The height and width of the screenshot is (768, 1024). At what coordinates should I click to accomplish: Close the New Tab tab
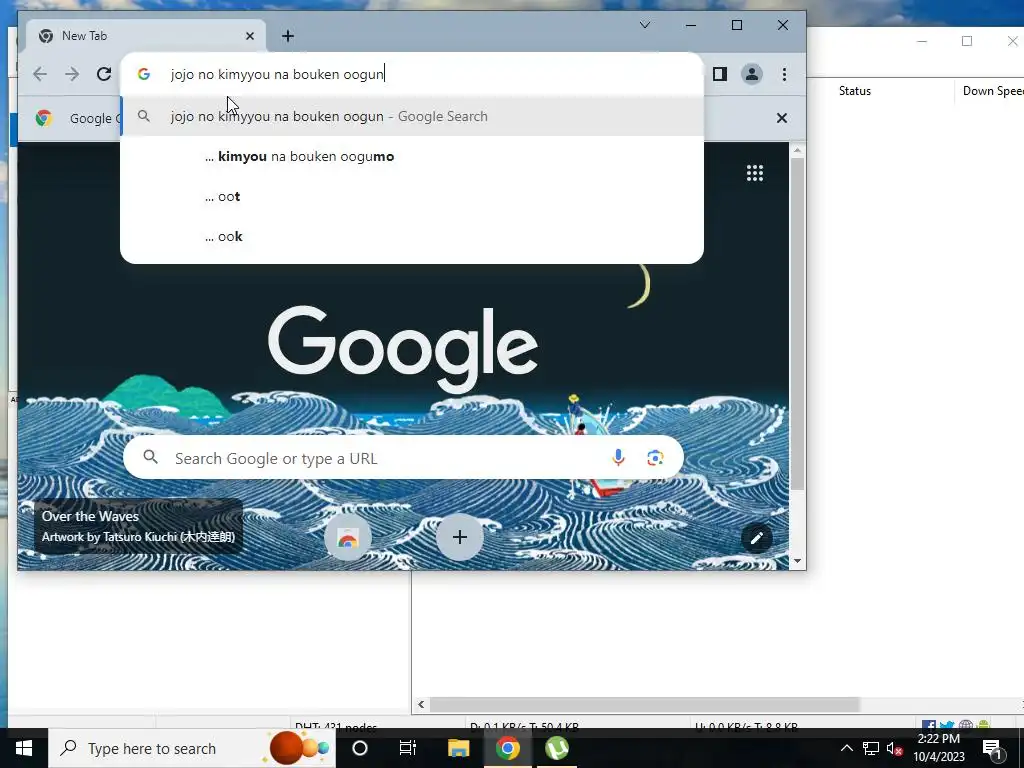[249, 36]
